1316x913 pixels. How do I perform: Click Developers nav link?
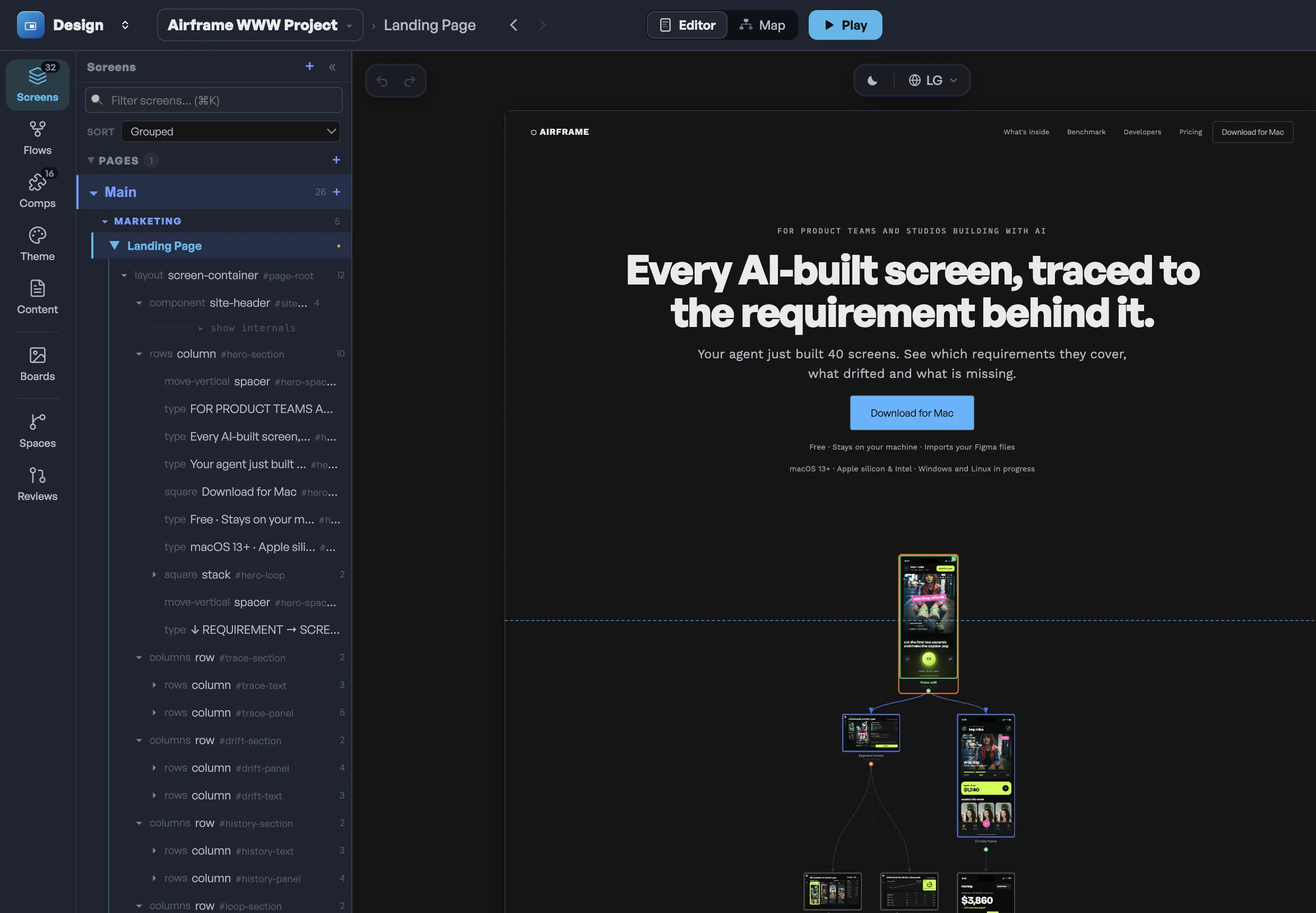[x=1142, y=132]
